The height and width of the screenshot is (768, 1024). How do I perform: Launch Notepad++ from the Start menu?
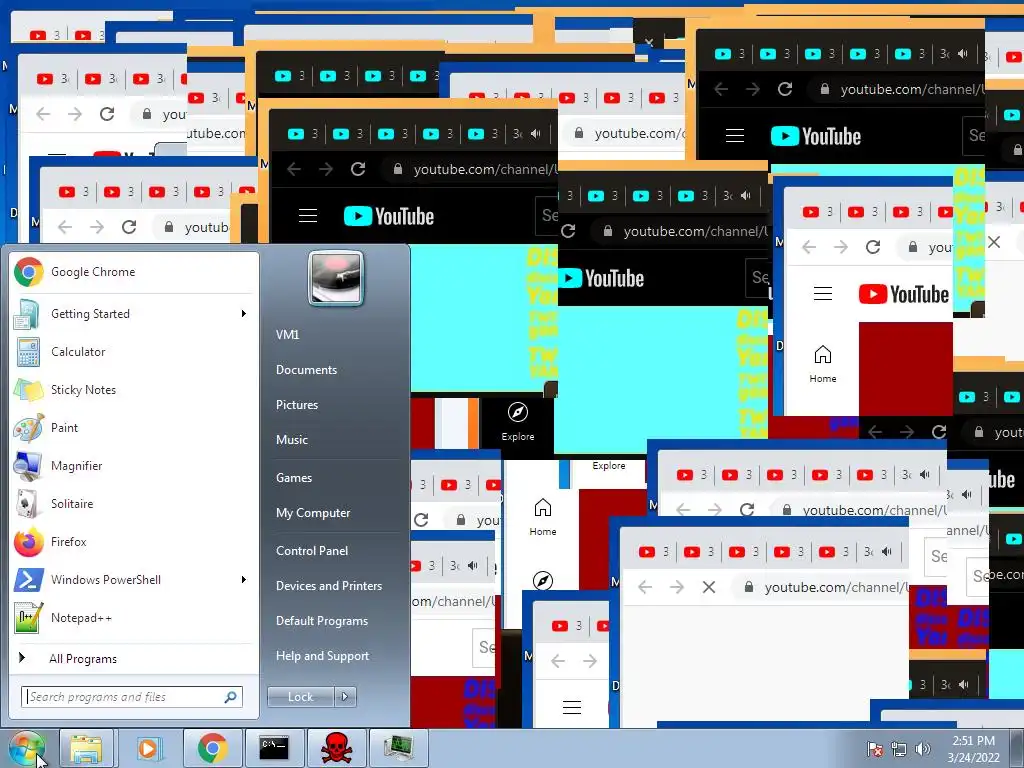(x=134, y=618)
